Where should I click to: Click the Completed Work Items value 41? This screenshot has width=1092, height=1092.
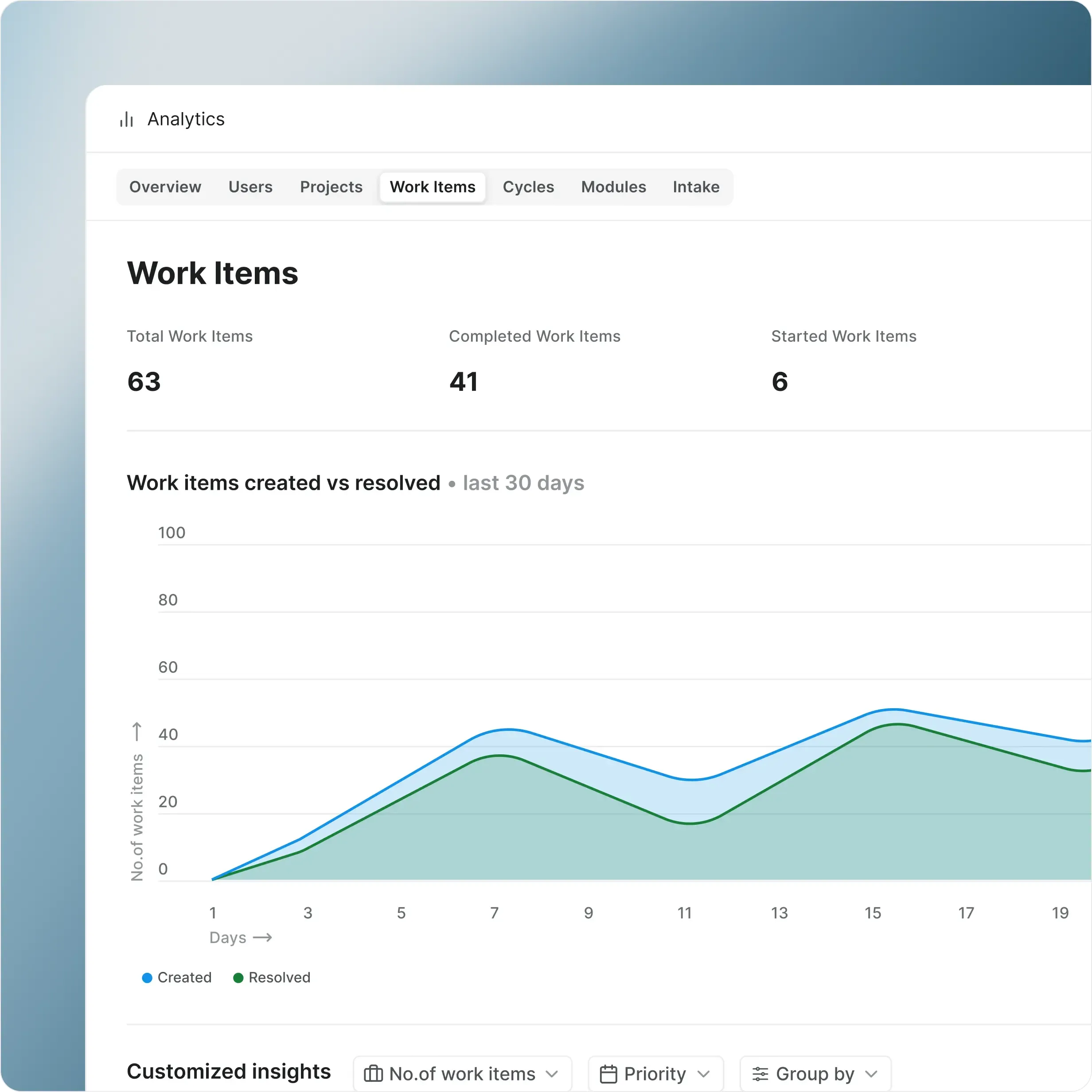click(464, 382)
